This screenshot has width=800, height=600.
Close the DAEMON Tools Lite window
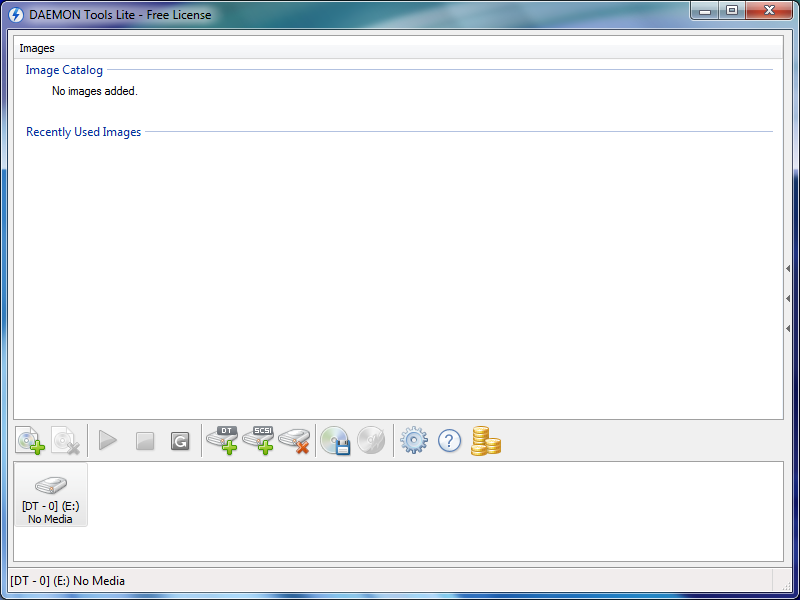[769, 11]
